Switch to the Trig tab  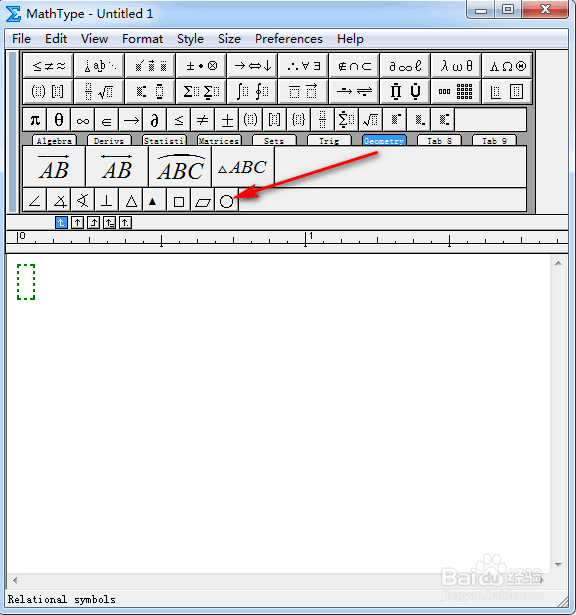pos(329,140)
